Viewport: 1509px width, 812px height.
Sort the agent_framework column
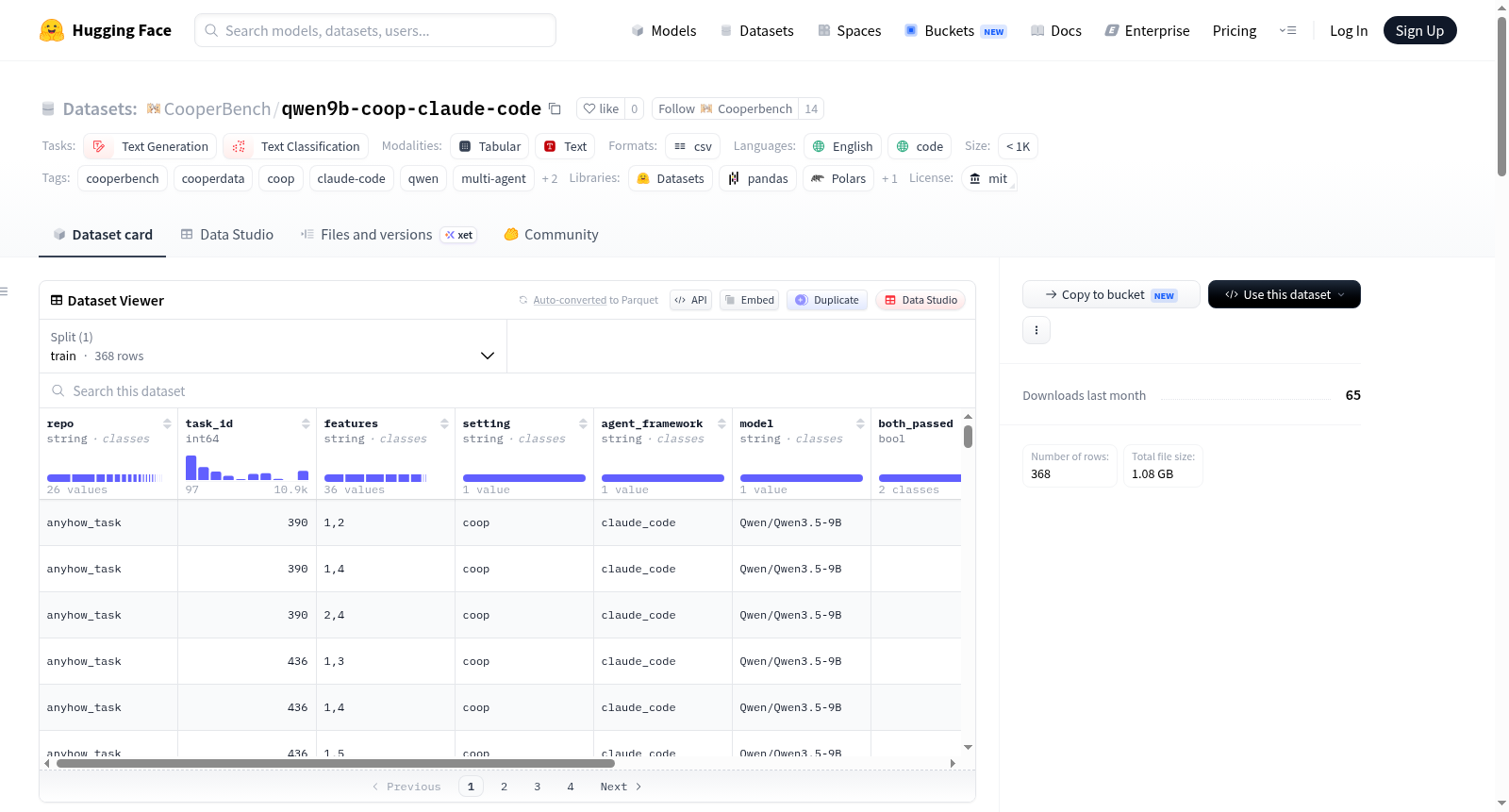(x=721, y=423)
